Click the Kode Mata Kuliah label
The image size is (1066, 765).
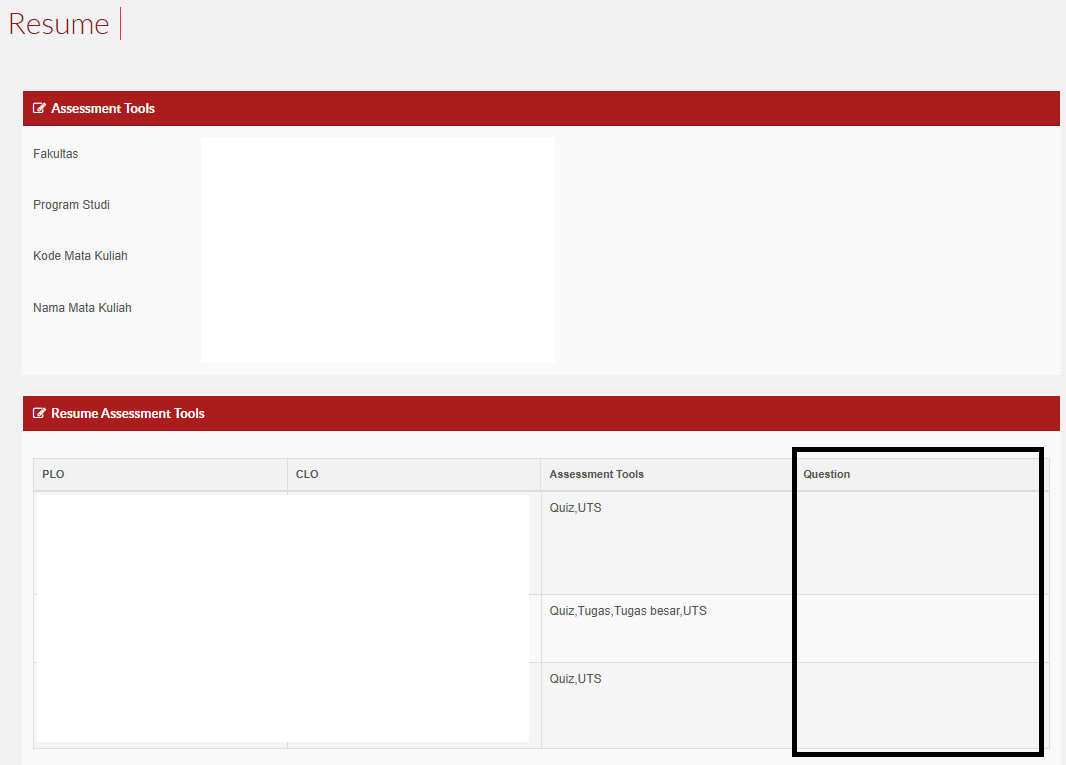[x=80, y=256]
